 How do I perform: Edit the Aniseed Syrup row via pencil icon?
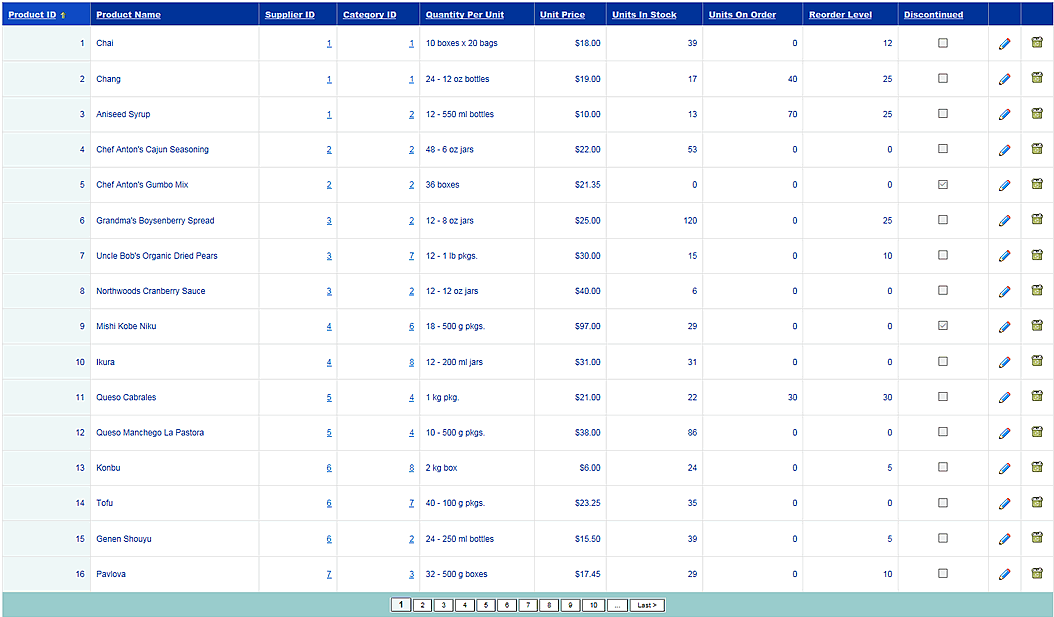pyautogui.click(x=1004, y=115)
